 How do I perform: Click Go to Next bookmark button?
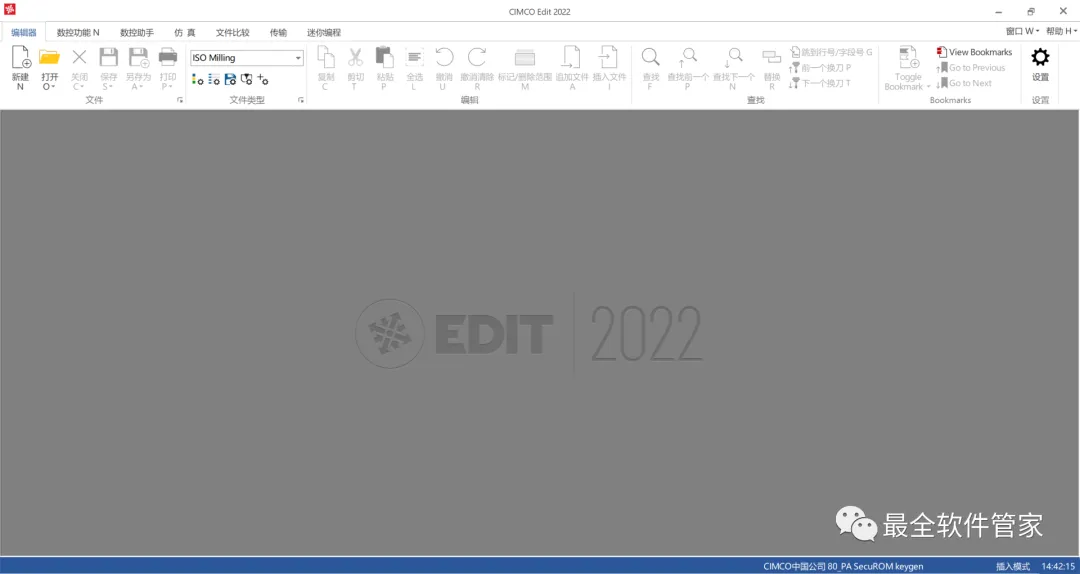(964, 83)
